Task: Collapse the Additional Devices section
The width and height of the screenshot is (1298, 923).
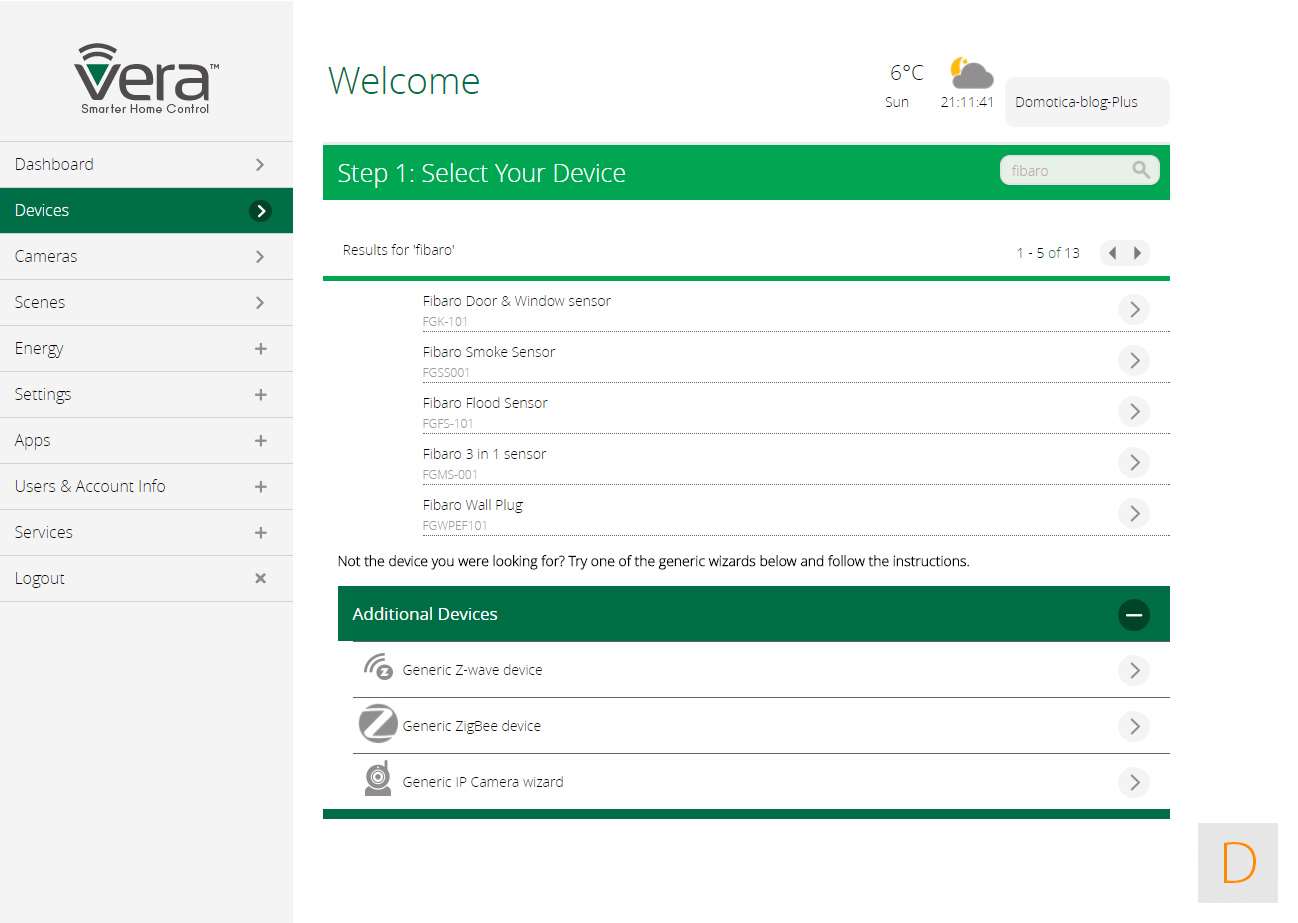Action: tap(1133, 614)
